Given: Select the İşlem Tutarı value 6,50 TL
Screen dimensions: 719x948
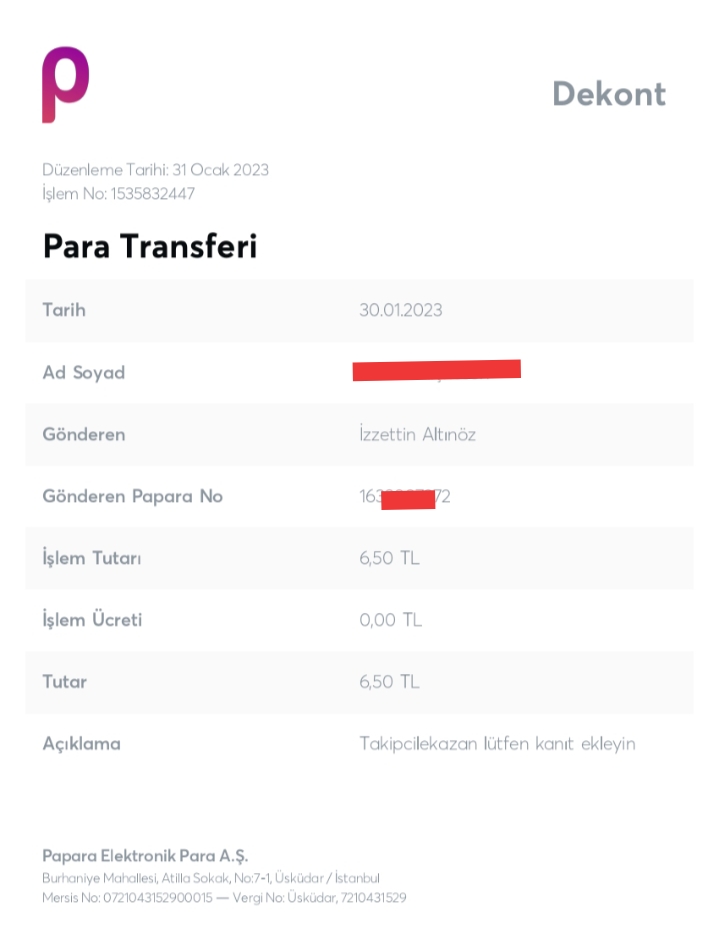Looking at the screenshot, I should tap(389, 558).
